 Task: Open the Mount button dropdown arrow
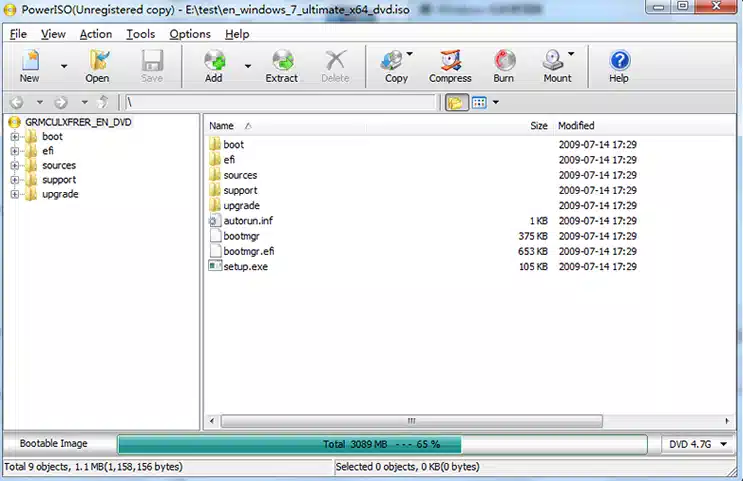coord(571,54)
